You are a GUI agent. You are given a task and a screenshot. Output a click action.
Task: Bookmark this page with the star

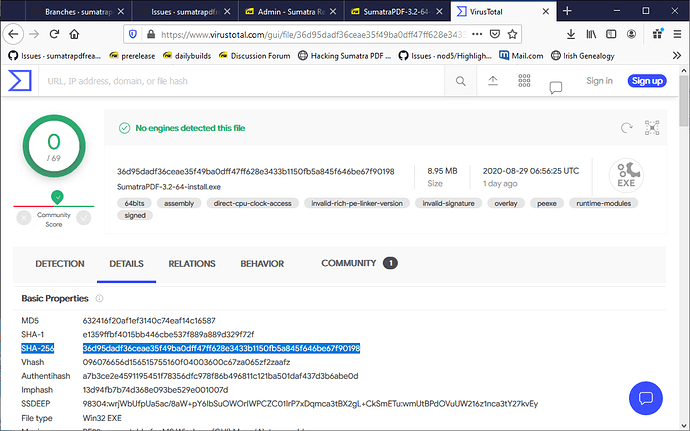(512, 34)
